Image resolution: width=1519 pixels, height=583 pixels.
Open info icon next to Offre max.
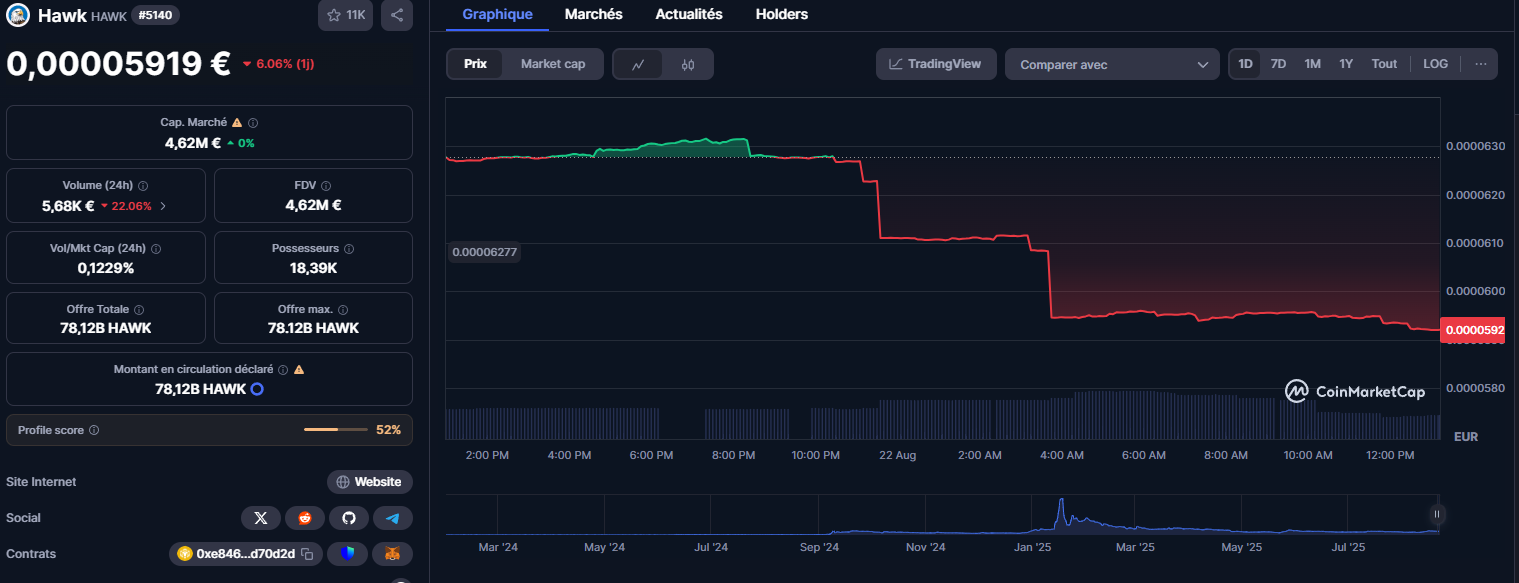342,310
